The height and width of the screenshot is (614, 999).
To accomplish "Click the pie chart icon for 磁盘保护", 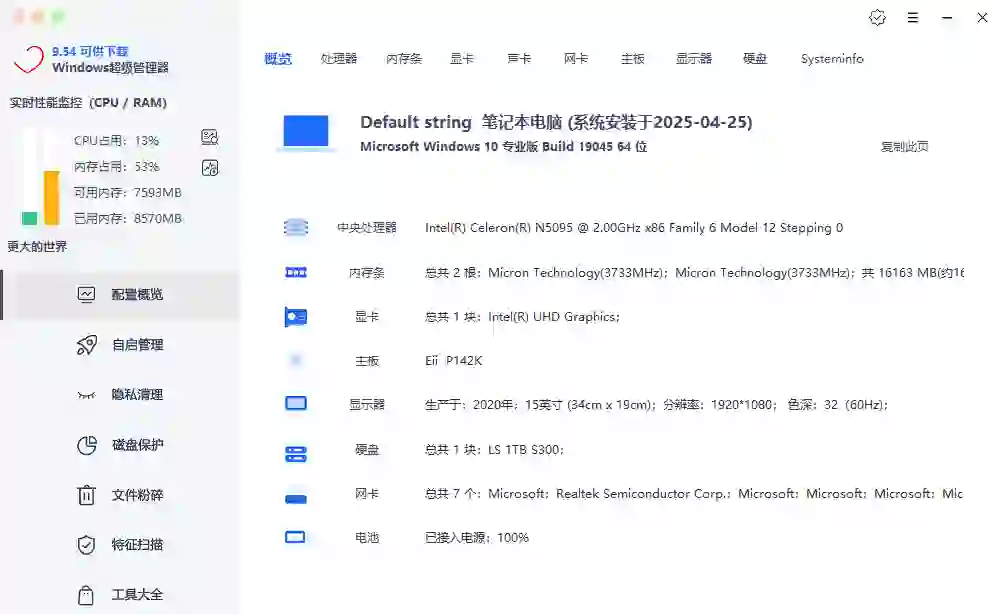I will pyautogui.click(x=87, y=445).
